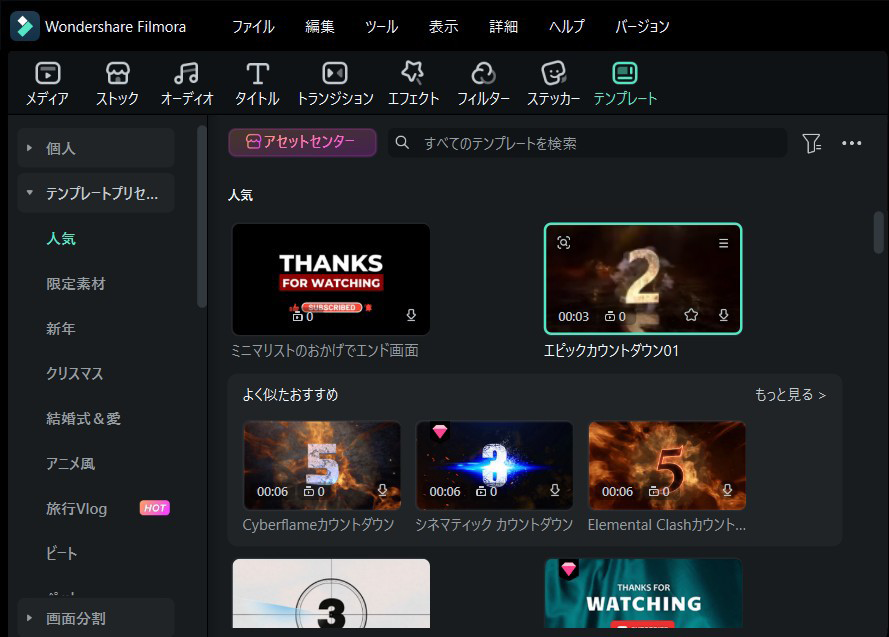This screenshot has height=637, width=889.
Task: Switch to the オーディオ panel
Action: (186, 82)
